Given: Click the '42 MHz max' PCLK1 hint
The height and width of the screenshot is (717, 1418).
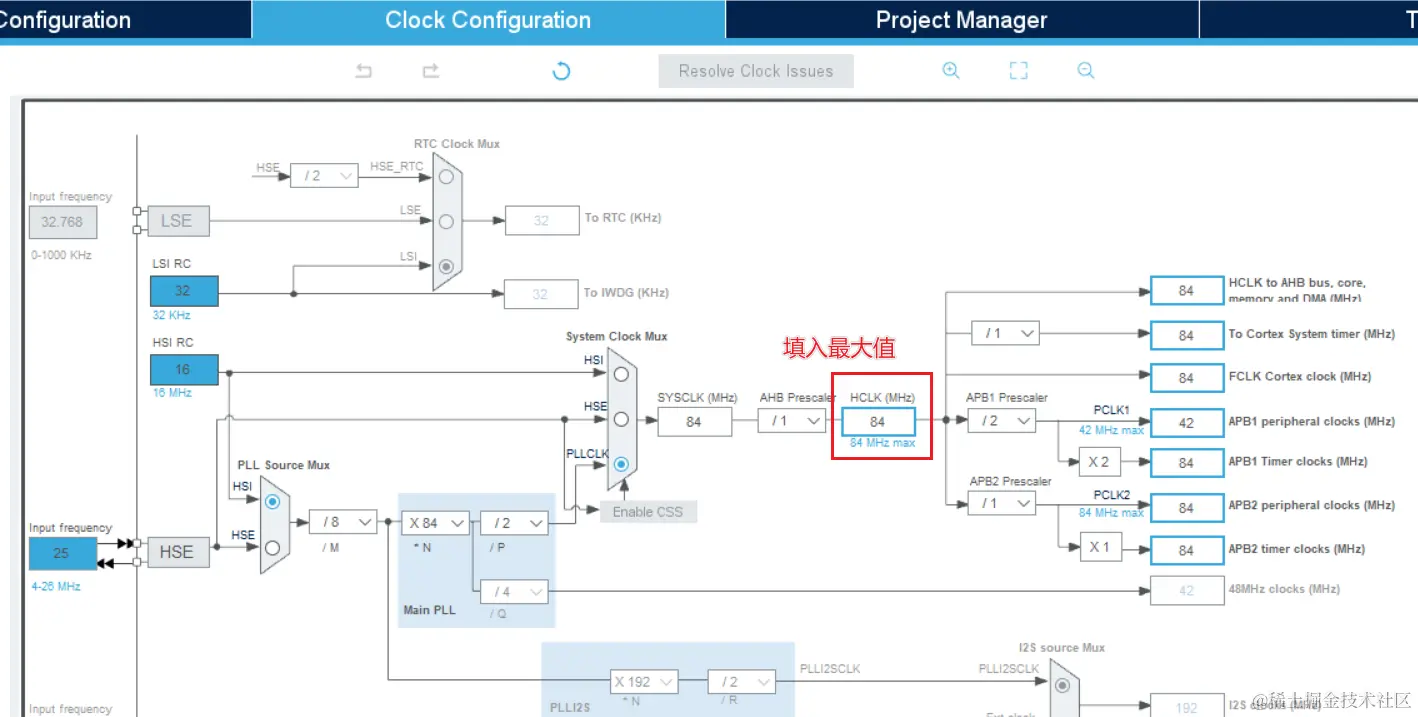Looking at the screenshot, I should [x=1111, y=430].
